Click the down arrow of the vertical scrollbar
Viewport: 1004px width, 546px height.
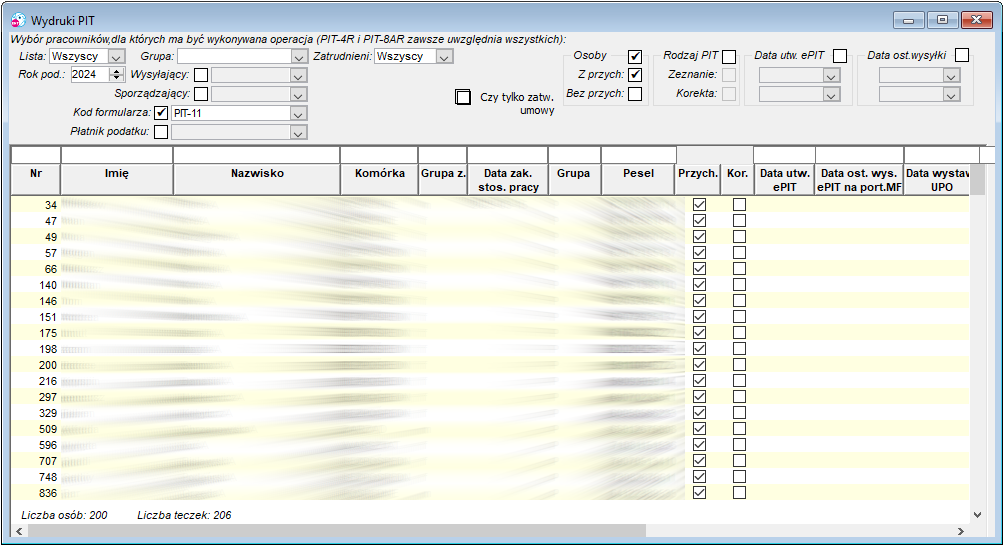(977, 515)
